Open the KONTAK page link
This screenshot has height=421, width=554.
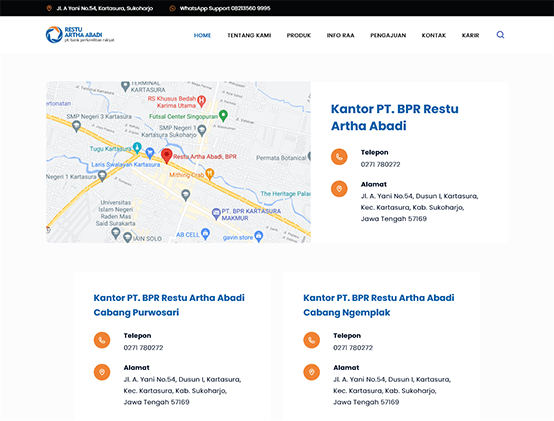pyautogui.click(x=434, y=35)
